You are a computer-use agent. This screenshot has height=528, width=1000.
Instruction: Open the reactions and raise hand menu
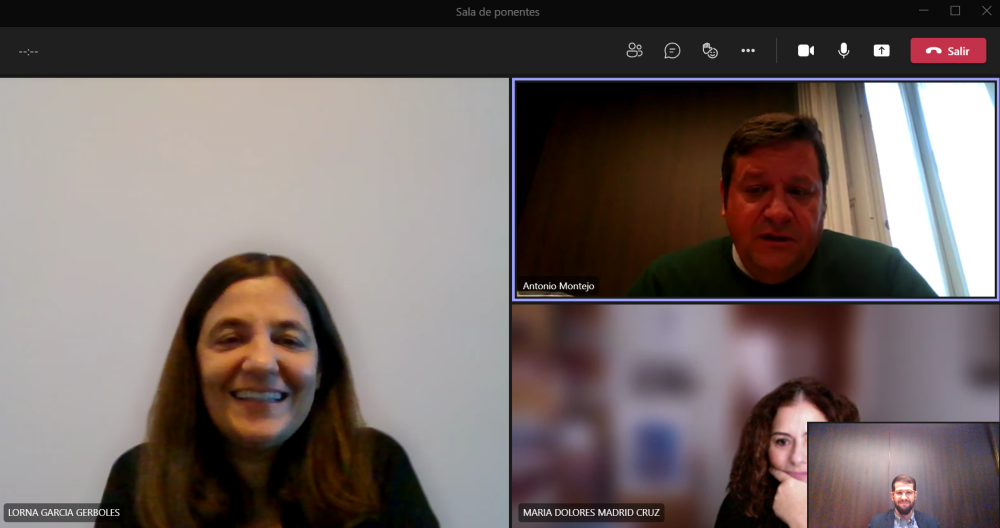coord(710,50)
